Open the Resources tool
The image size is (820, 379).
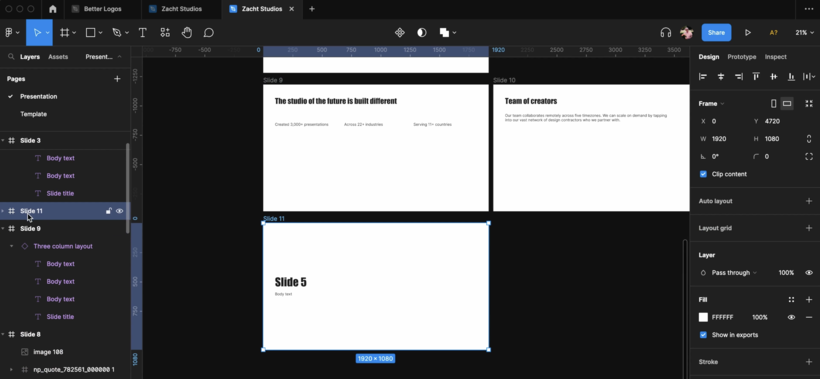tap(165, 32)
